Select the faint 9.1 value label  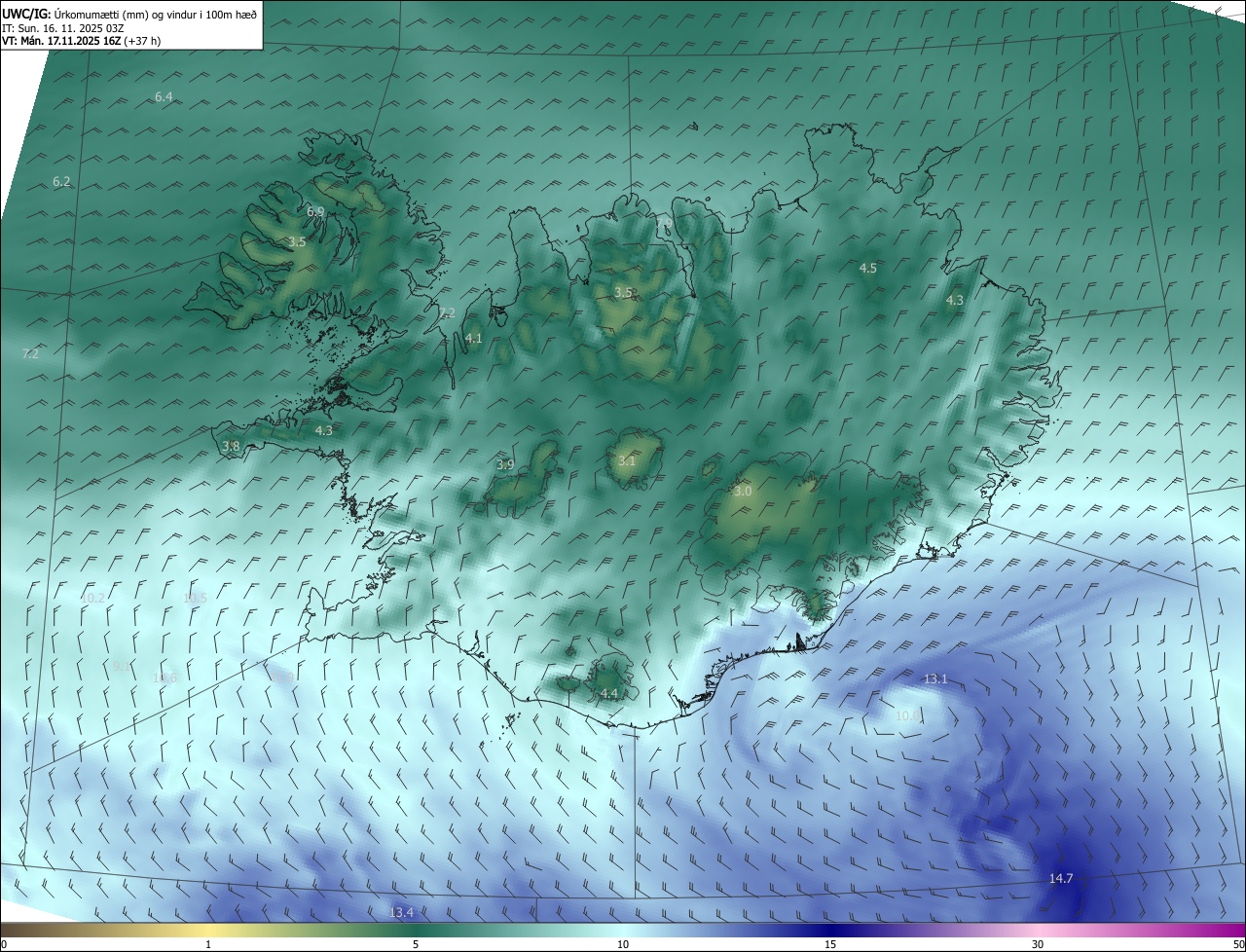(x=121, y=666)
